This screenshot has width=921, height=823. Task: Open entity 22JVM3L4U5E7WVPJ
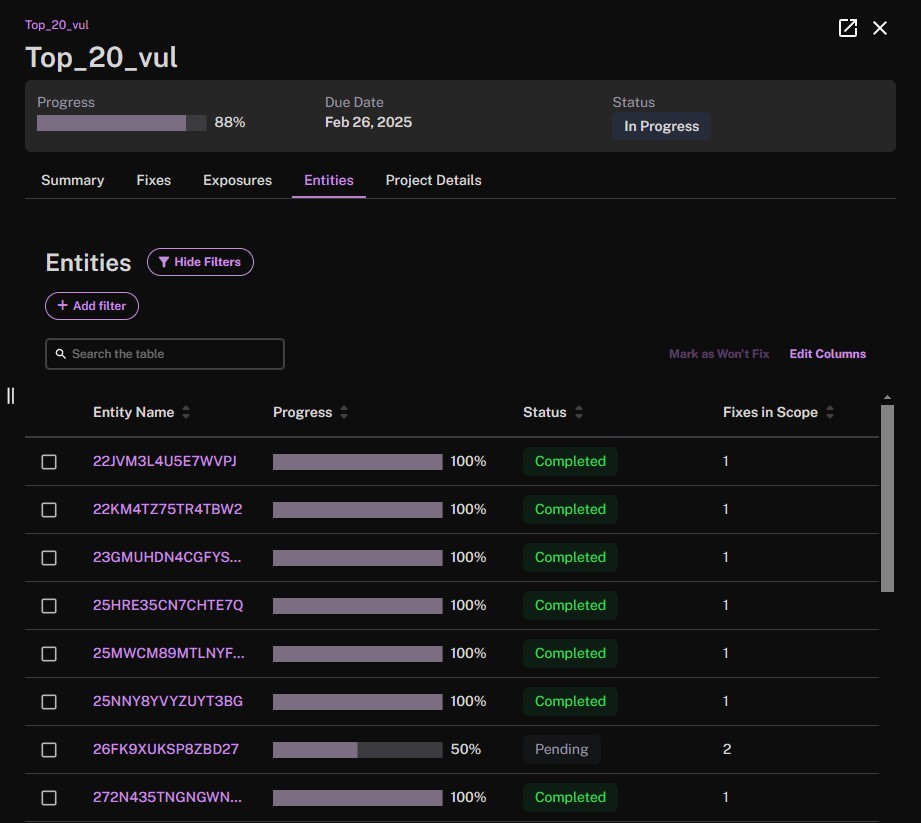(x=164, y=461)
